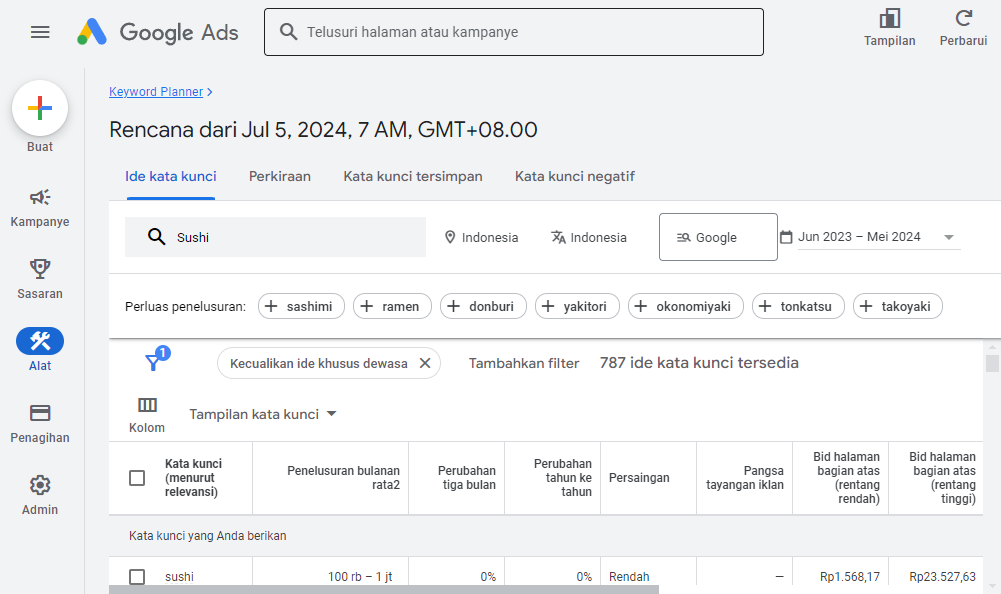Click the Google Ads logo
Viewport: 1001px width, 594px height.
tap(158, 32)
